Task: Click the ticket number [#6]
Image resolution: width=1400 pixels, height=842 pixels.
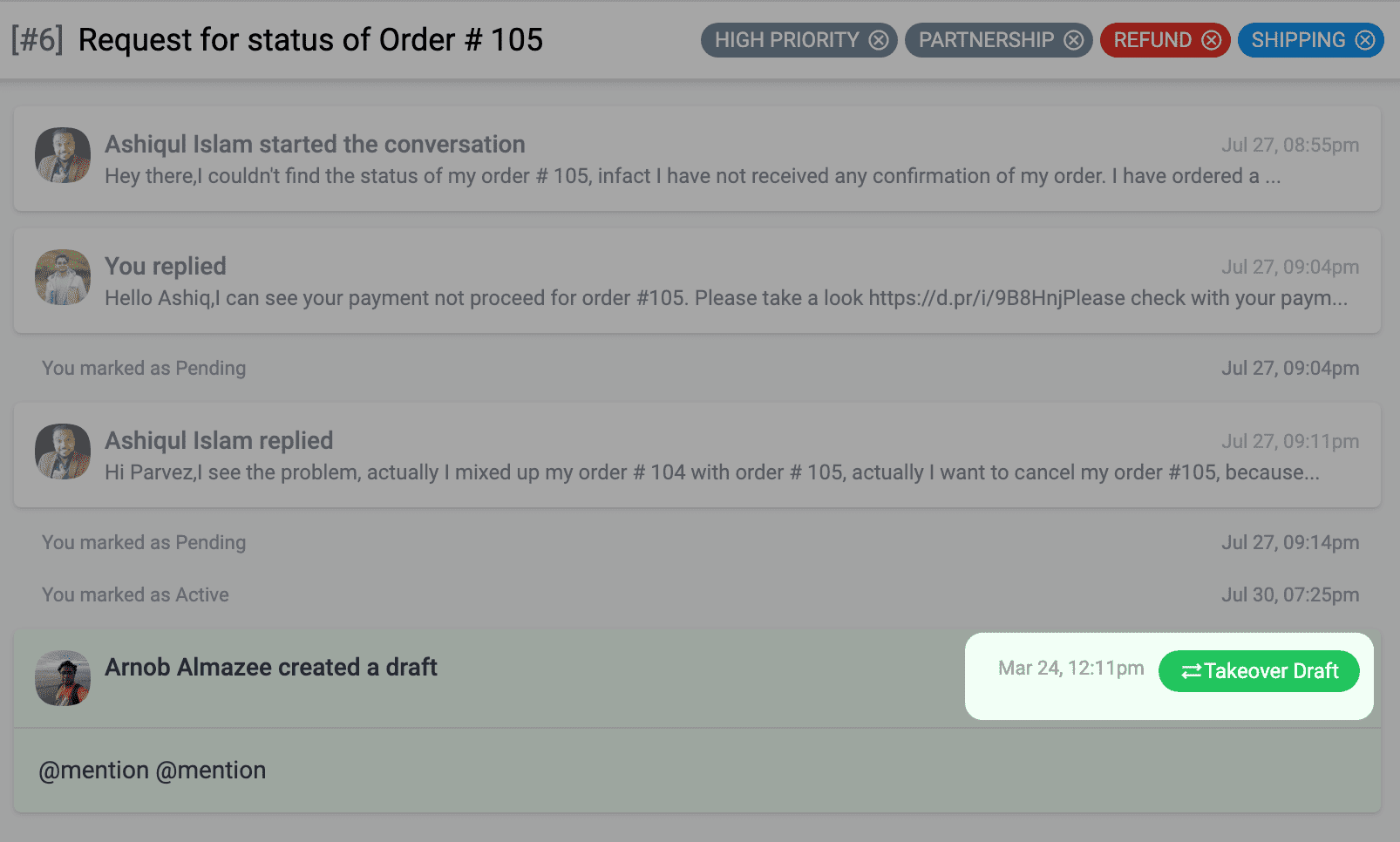Action: tap(37, 40)
